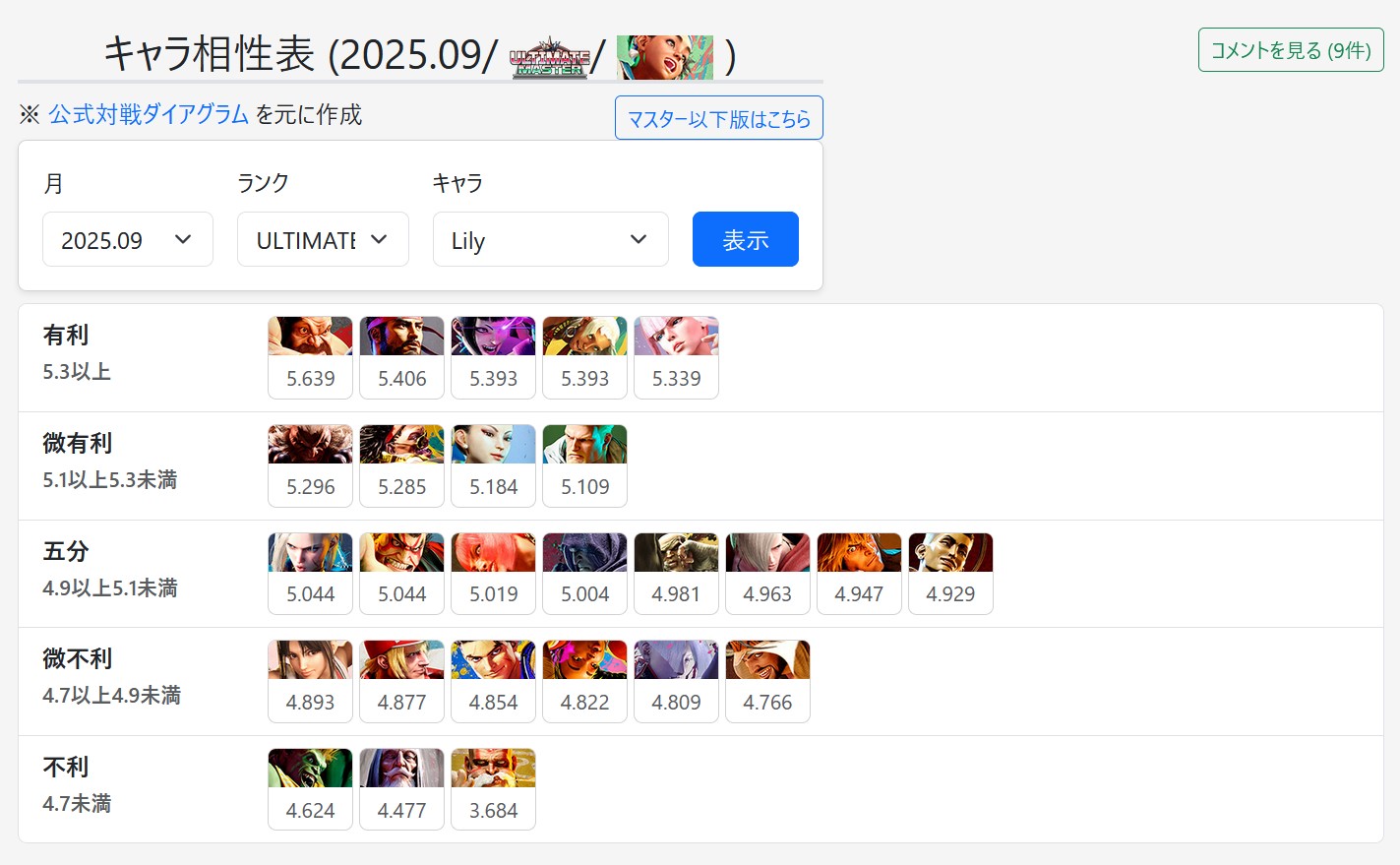This screenshot has height=865, width=1400.
Task: Select the character tile with score 5.019
Action: tap(493, 574)
